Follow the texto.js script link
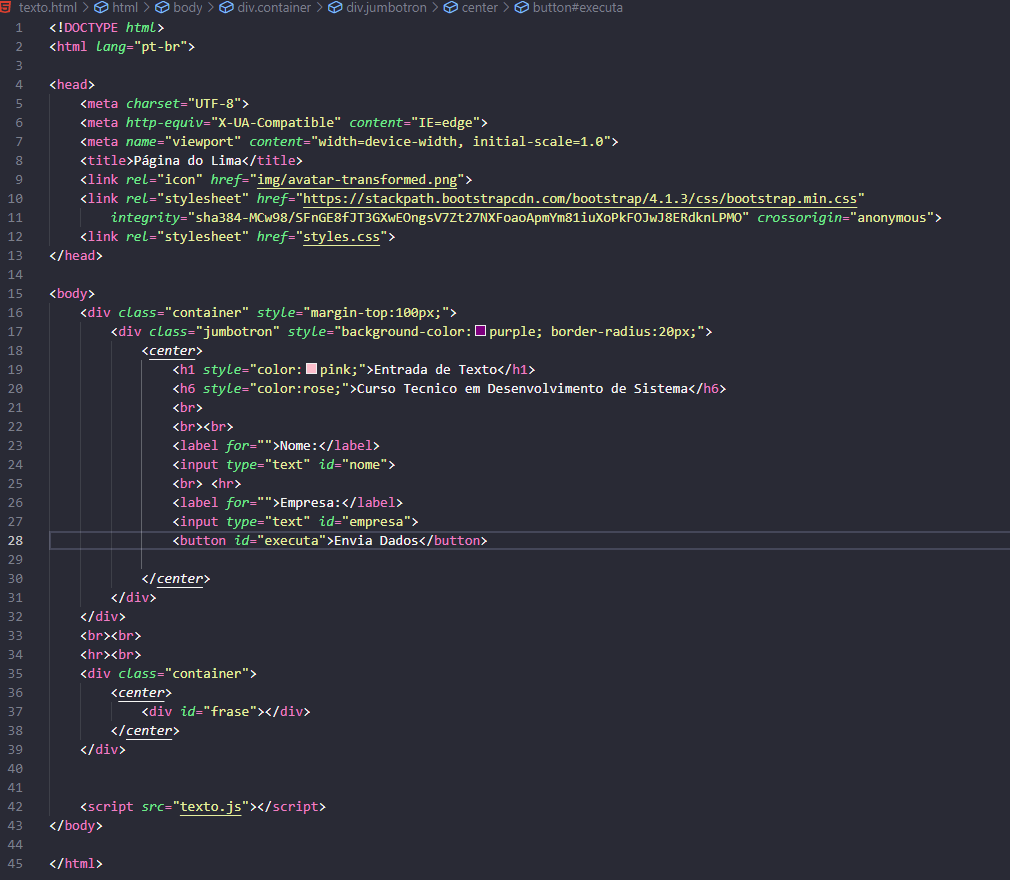Image resolution: width=1010 pixels, height=880 pixels. (210, 807)
